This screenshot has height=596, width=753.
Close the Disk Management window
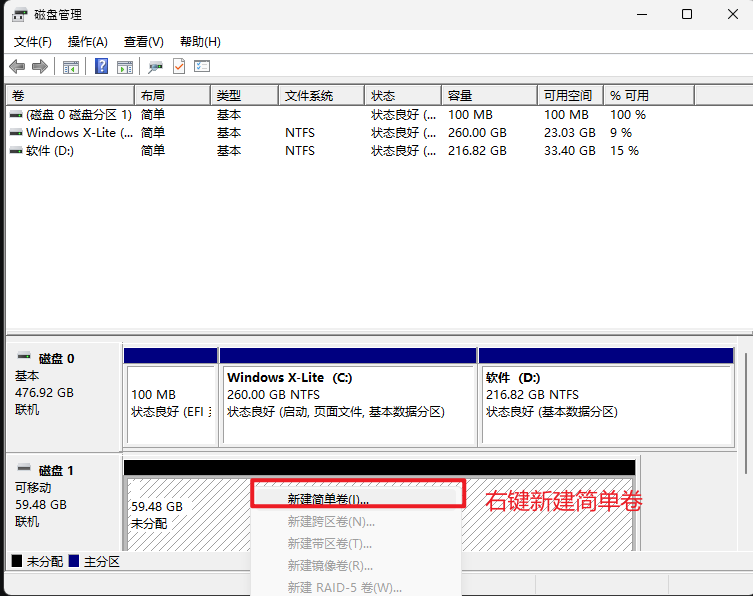pyautogui.click(x=733, y=14)
